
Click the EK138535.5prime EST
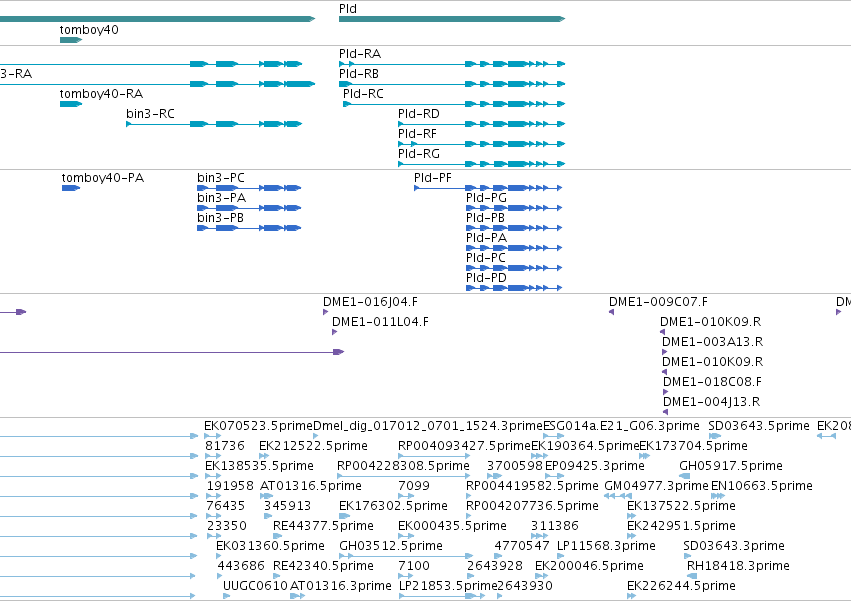click(213, 476)
